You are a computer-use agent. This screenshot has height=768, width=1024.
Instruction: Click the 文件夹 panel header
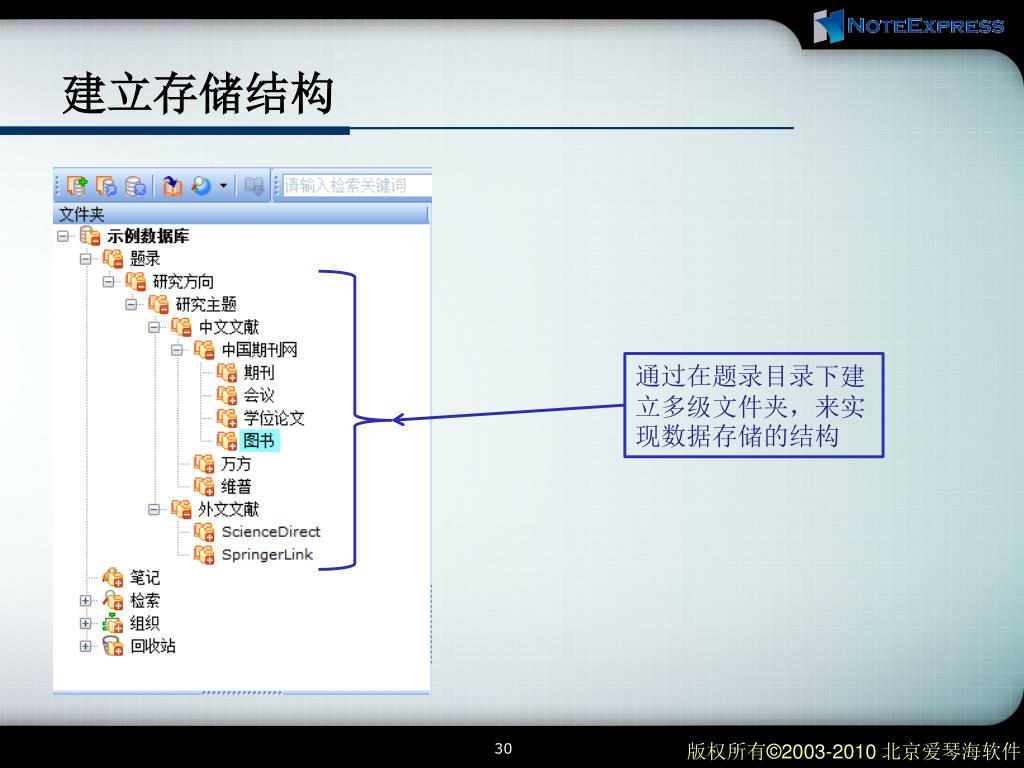click(x=240, y=214)
